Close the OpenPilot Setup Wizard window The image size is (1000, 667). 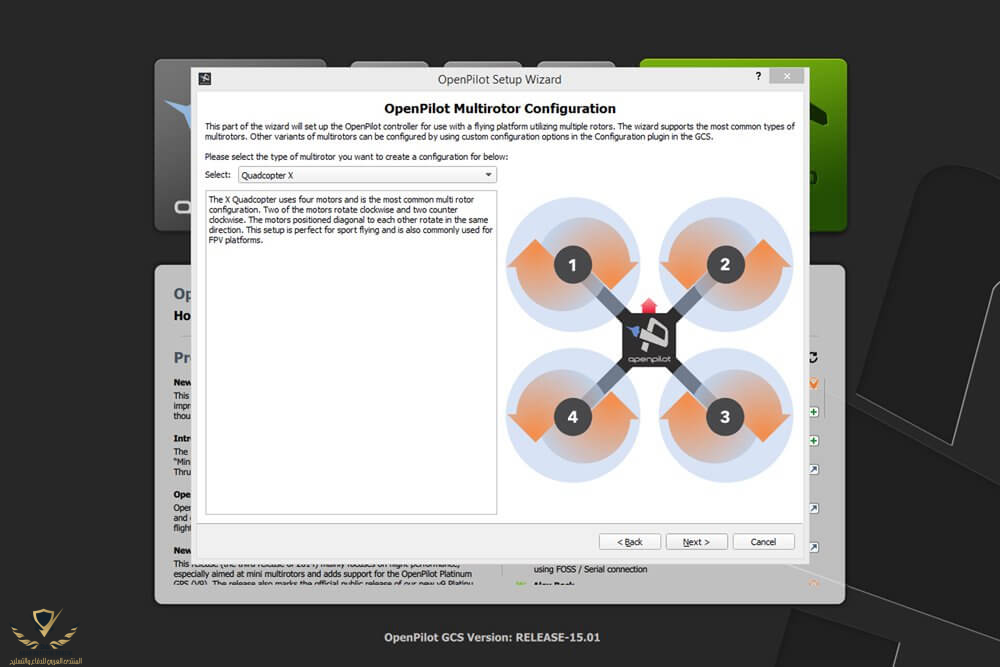coord(787,78)
